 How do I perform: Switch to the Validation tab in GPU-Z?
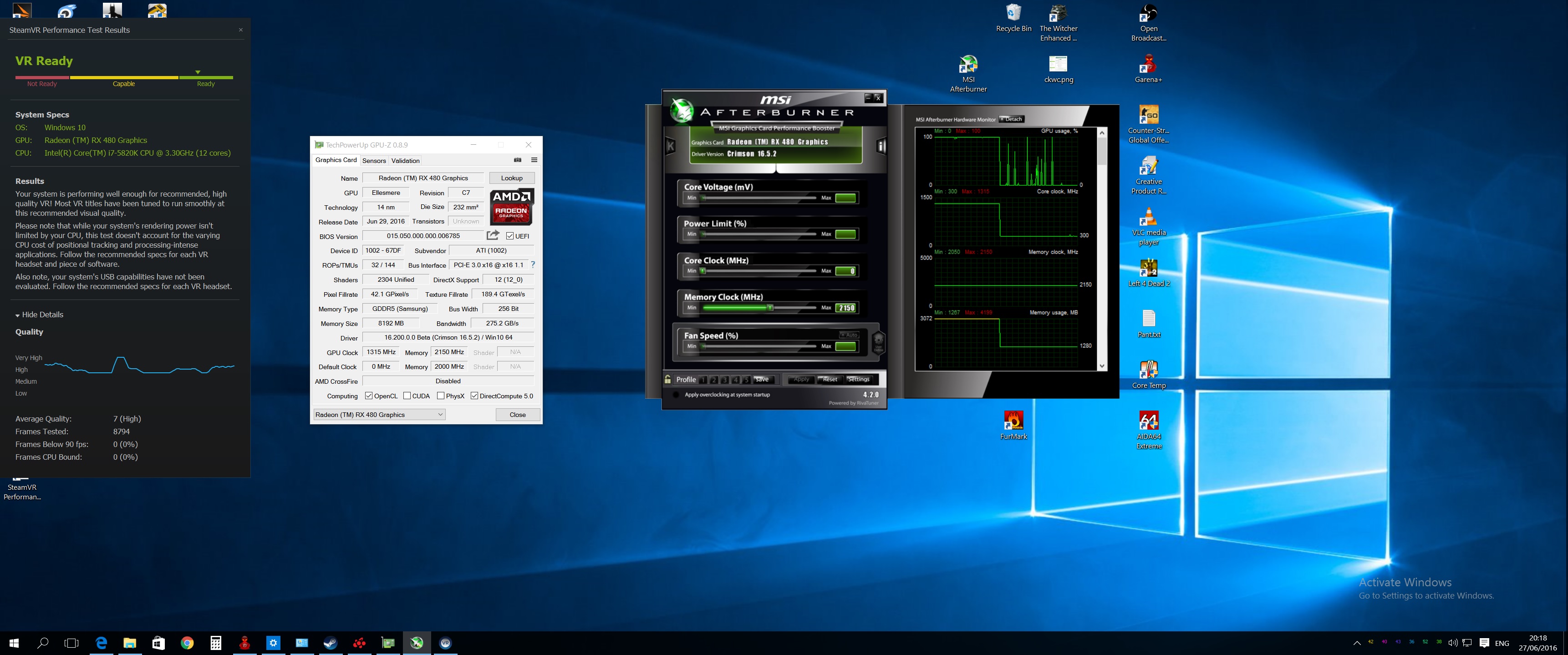[x=405, y=161]
